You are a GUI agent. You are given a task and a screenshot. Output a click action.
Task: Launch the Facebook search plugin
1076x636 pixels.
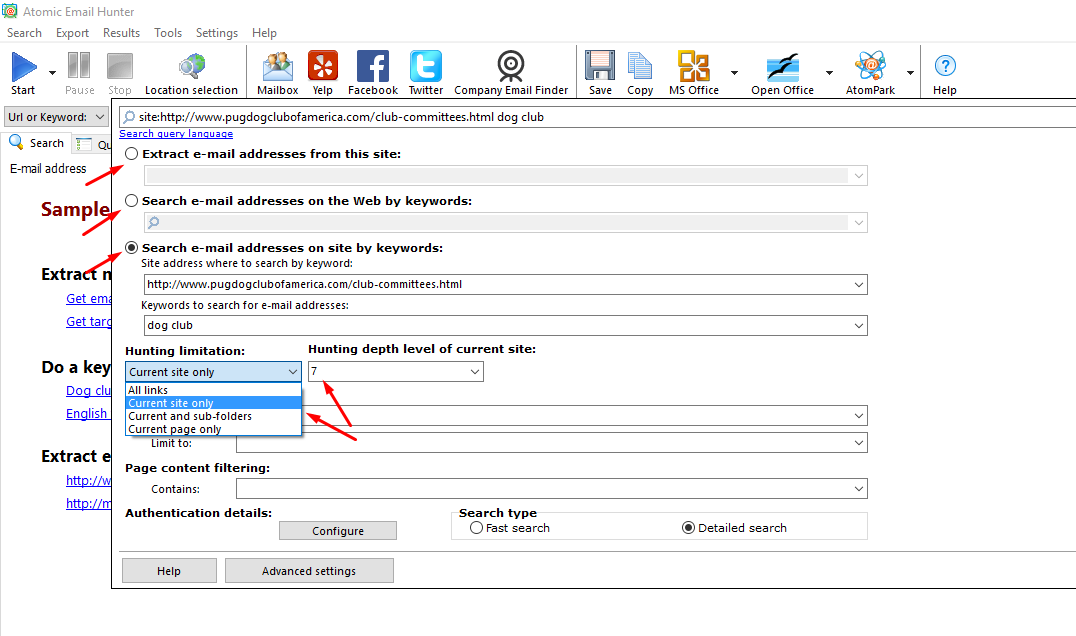pos(373,66)
